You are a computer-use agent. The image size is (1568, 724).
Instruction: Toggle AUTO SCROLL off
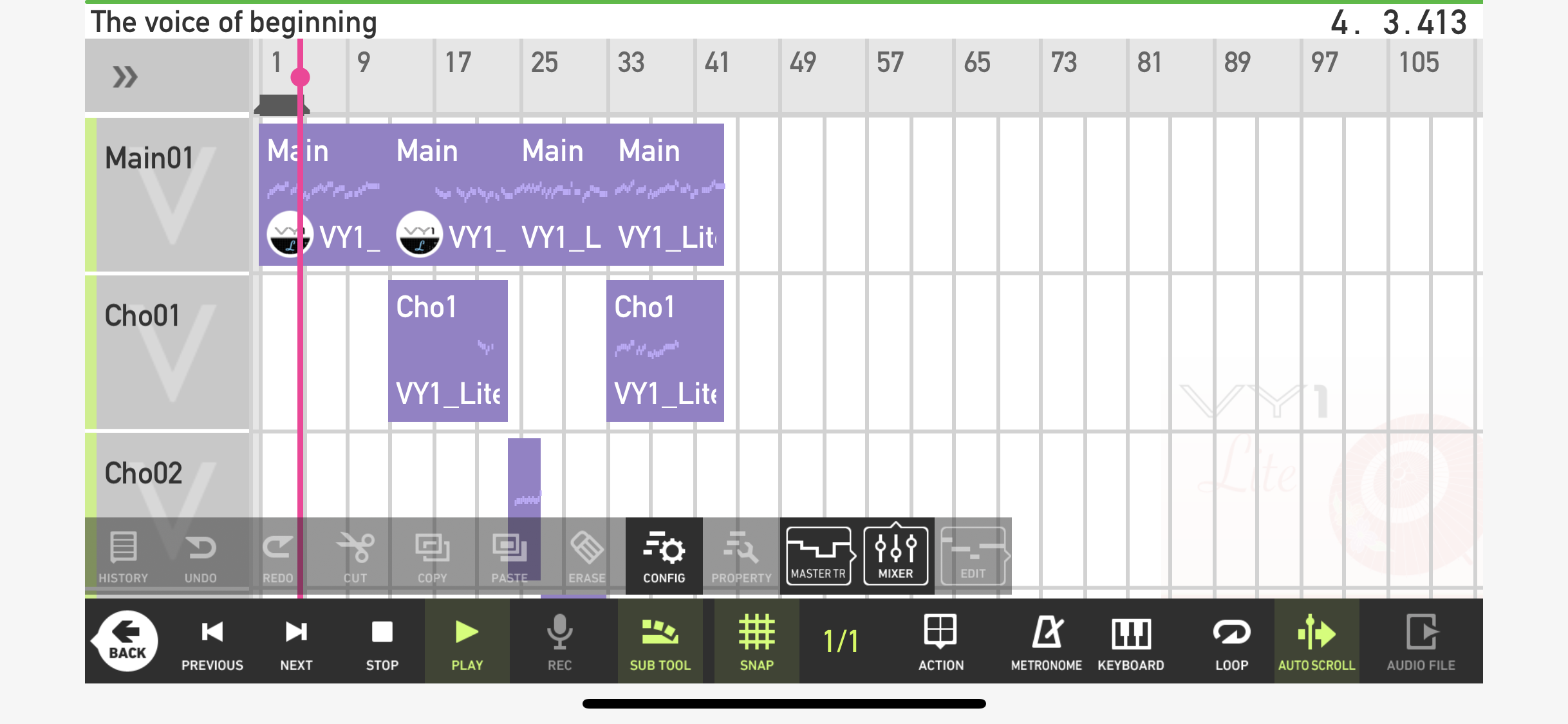click(1316, 642)
